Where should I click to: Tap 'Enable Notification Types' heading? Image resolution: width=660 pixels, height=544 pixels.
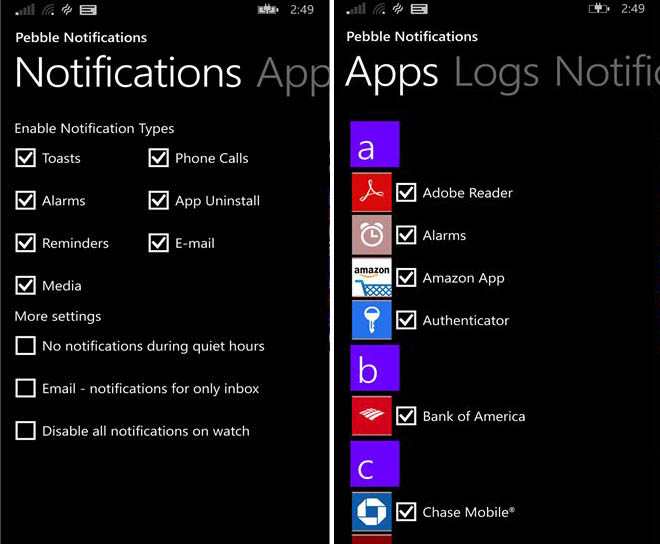[x=94, y=128]
